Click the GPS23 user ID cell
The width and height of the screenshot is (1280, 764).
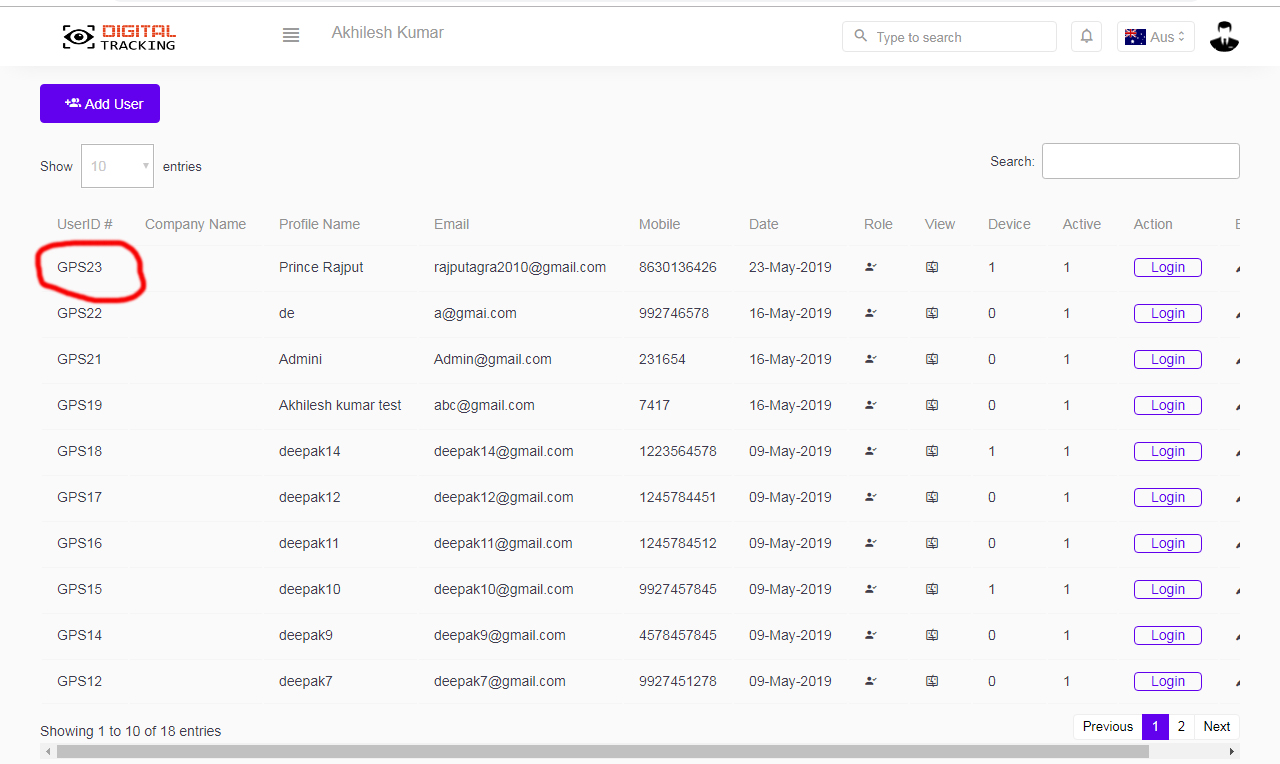point(80,267)
